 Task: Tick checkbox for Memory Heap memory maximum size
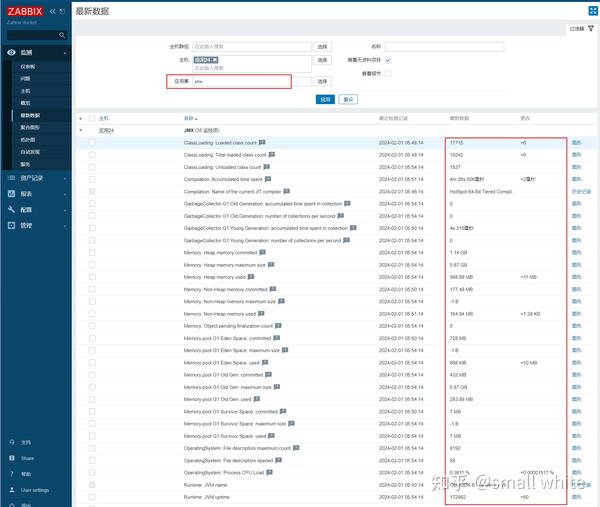(92, 265)
